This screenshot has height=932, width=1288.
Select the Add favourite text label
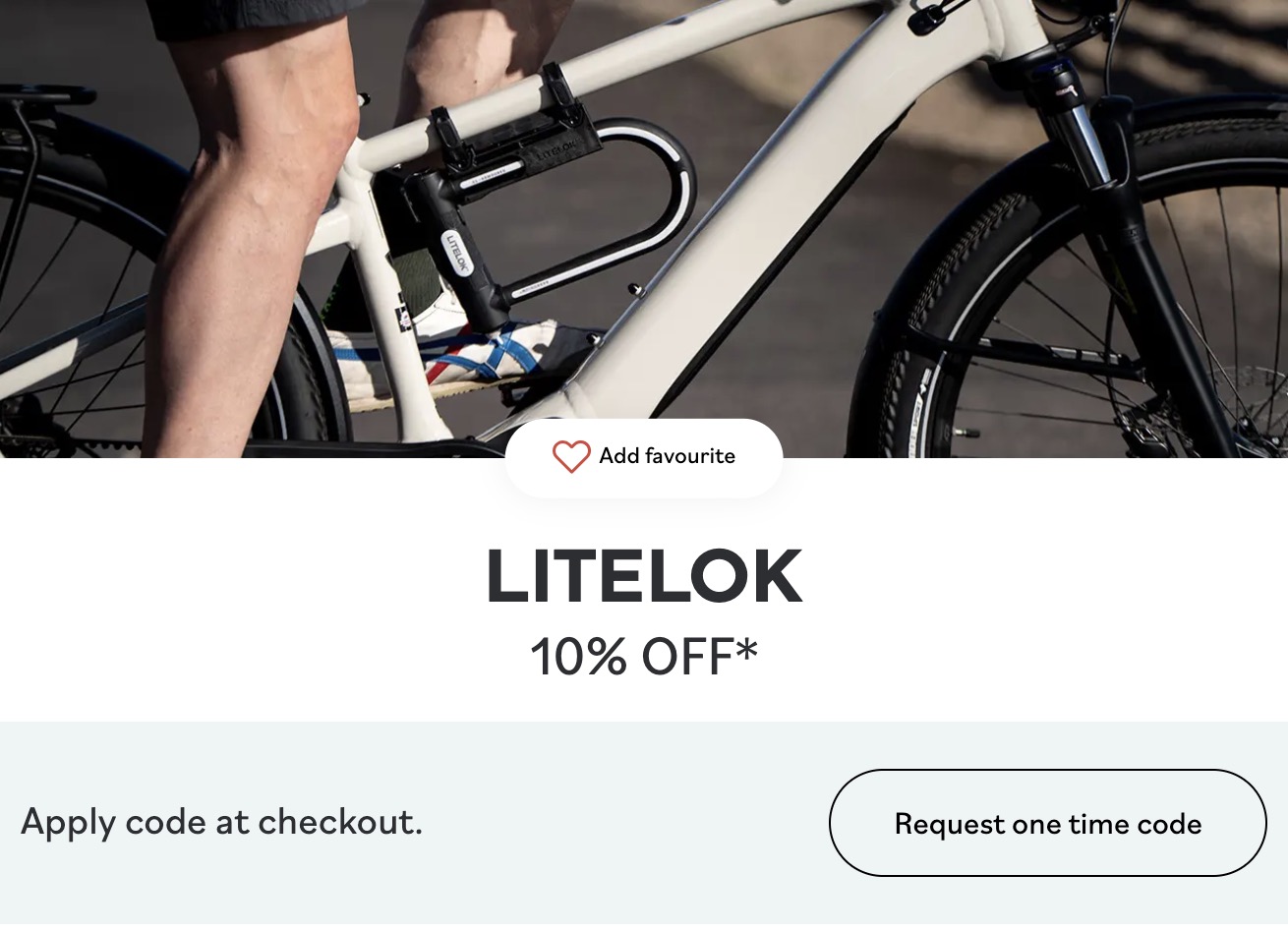[668, 456]
